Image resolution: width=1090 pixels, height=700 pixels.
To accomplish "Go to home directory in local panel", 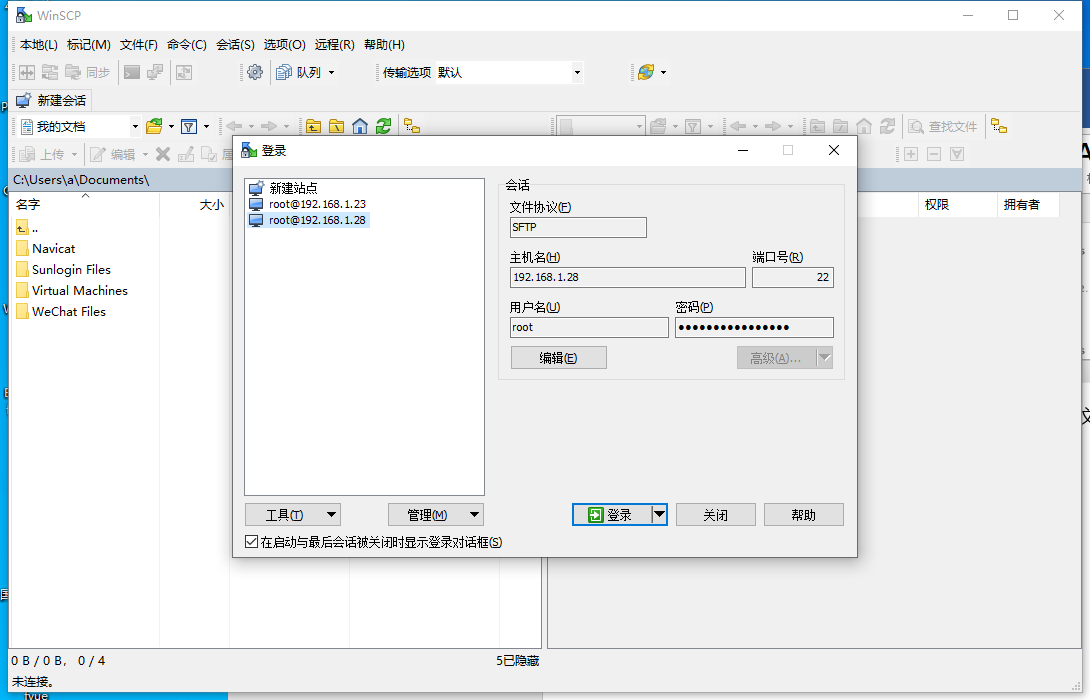I will pyautogui.click(x=359, y=127).
